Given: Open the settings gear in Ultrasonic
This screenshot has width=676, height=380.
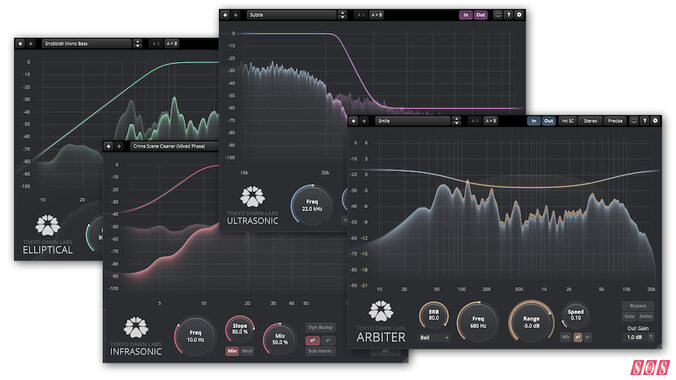Looking at the screenshot, I should 519,15.
